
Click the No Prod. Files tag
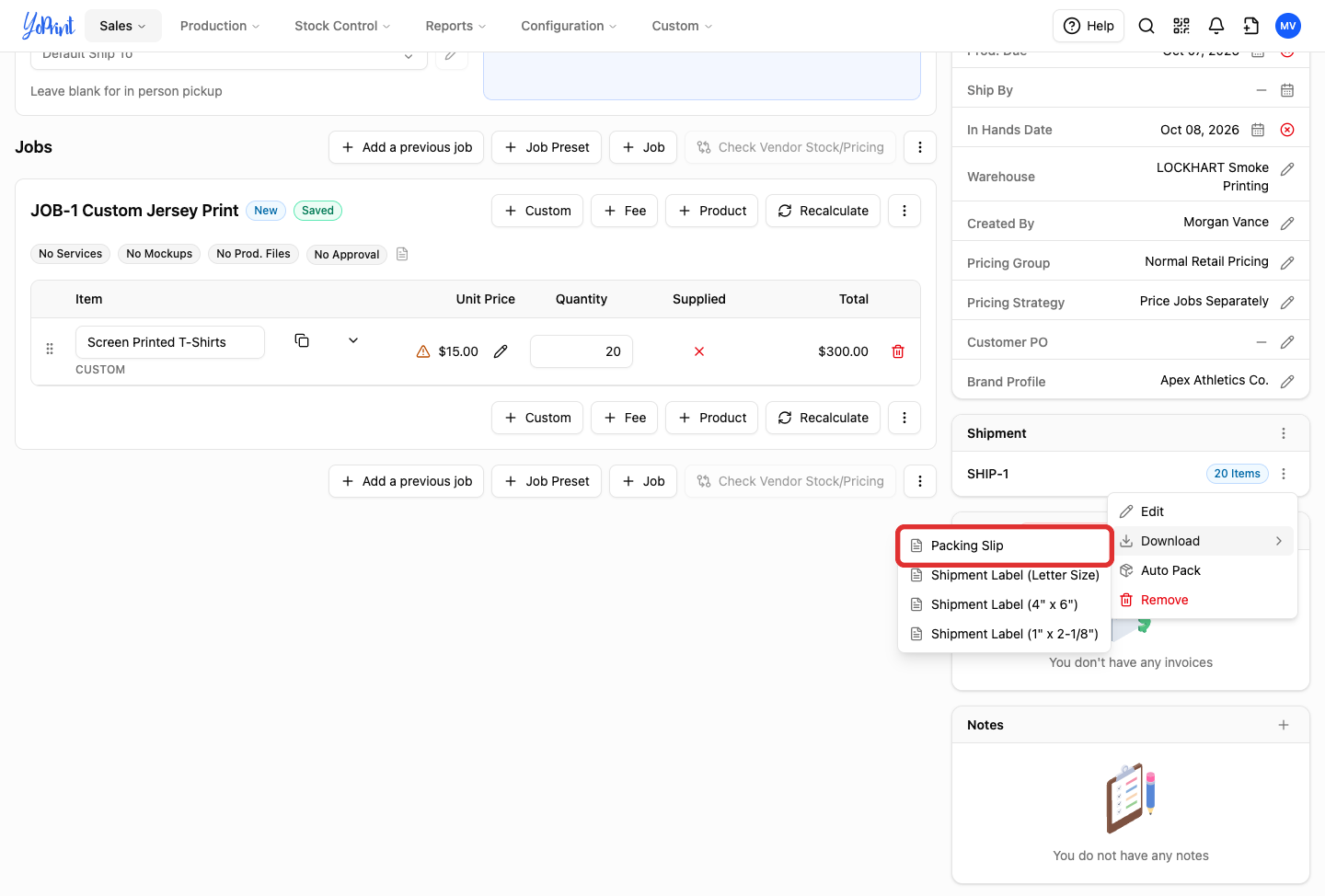(253, 254)
